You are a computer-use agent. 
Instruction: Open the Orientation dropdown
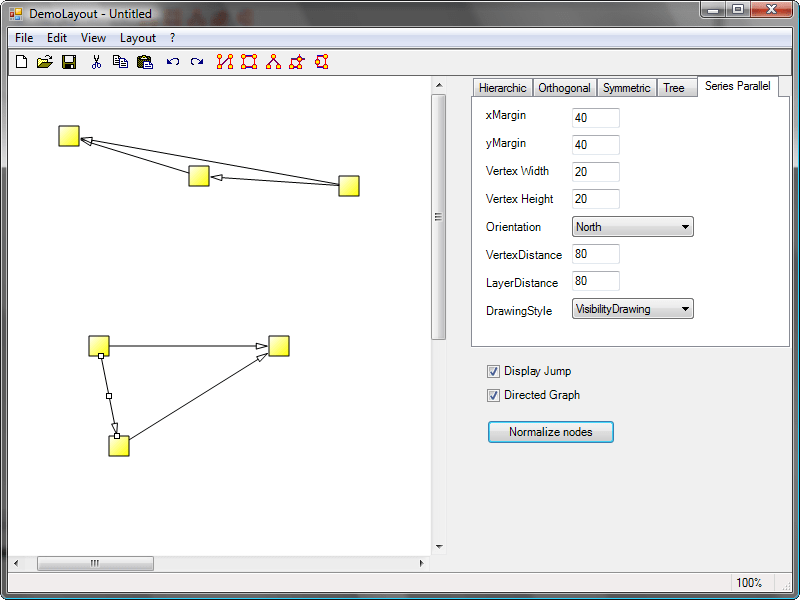632,227
